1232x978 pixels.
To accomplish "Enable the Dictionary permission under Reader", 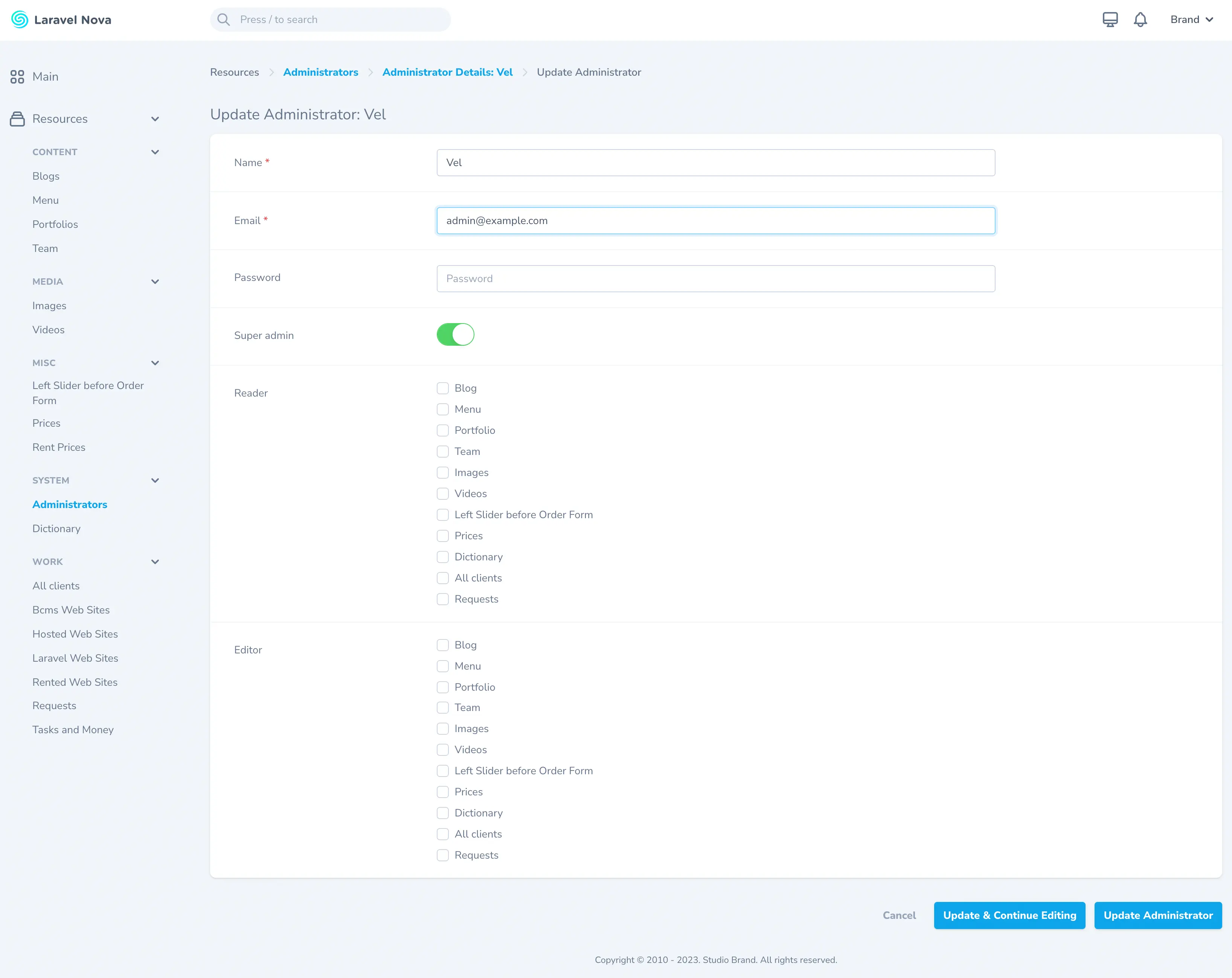I will [x=443, y=557].
